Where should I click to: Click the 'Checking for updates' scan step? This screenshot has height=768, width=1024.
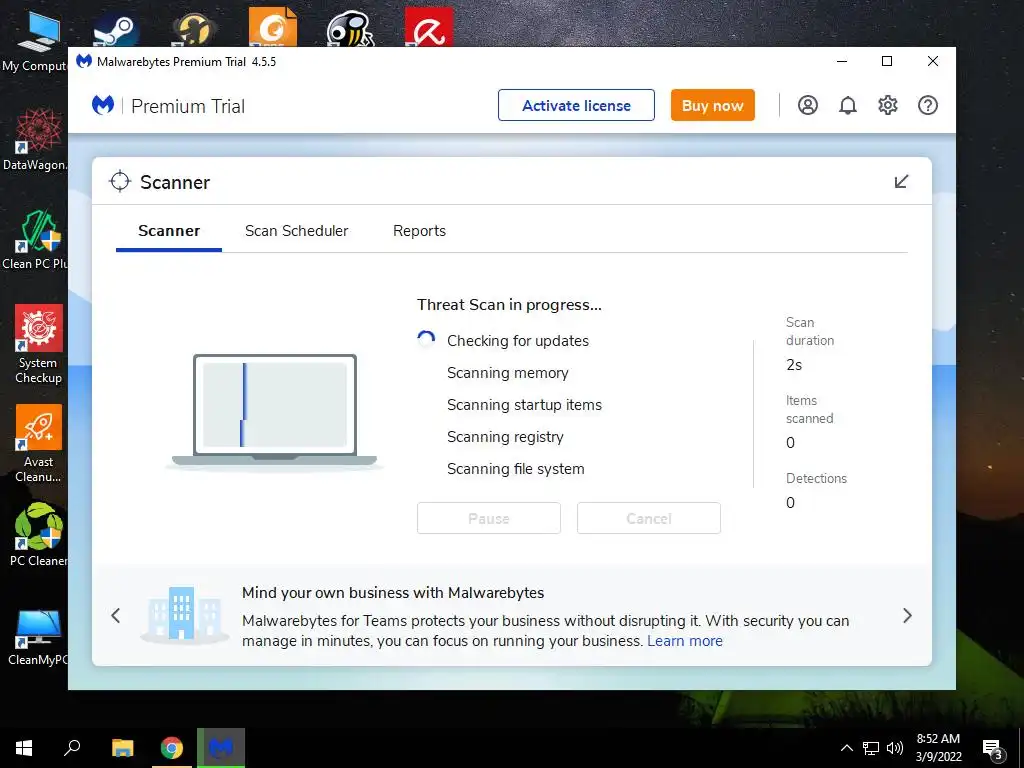point(518,341)
